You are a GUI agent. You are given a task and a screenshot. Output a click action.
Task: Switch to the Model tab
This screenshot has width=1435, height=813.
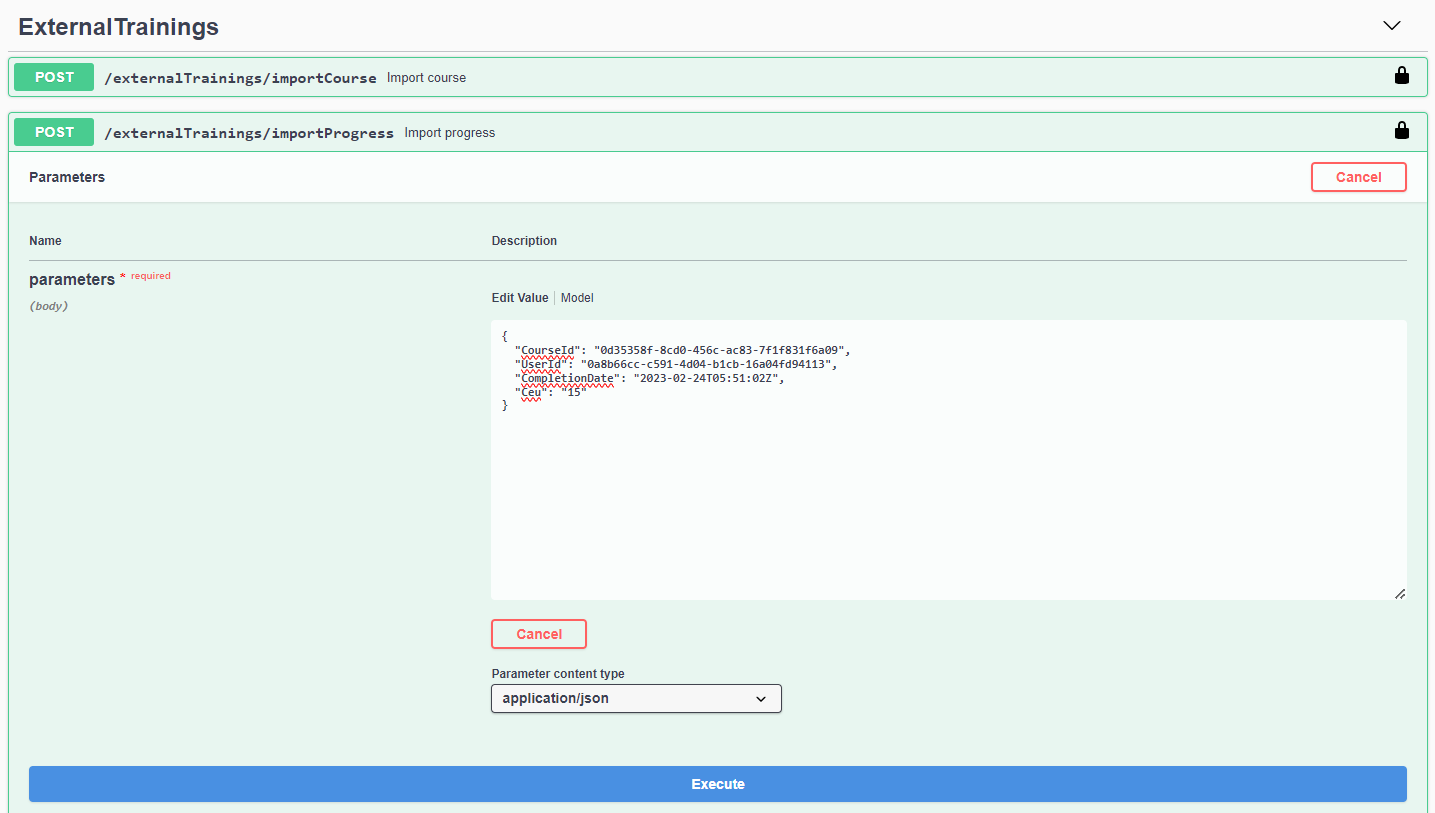tap(577, 298)
